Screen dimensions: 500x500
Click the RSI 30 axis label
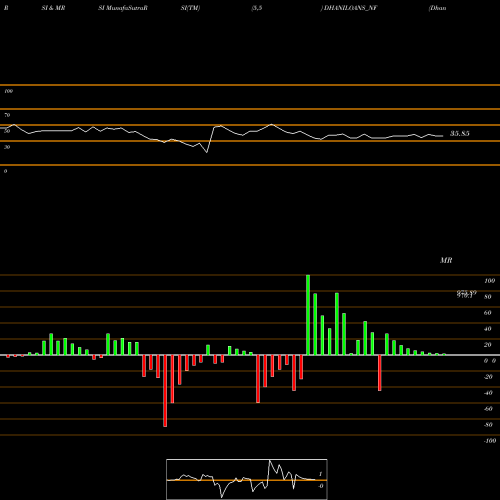tap(7, 147)
